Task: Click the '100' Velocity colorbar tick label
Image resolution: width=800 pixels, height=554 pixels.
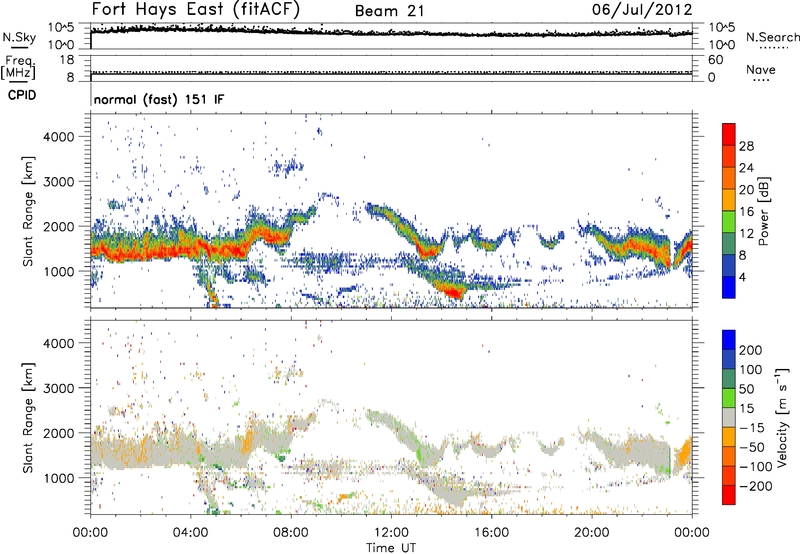Action: [x=751, y=369]
